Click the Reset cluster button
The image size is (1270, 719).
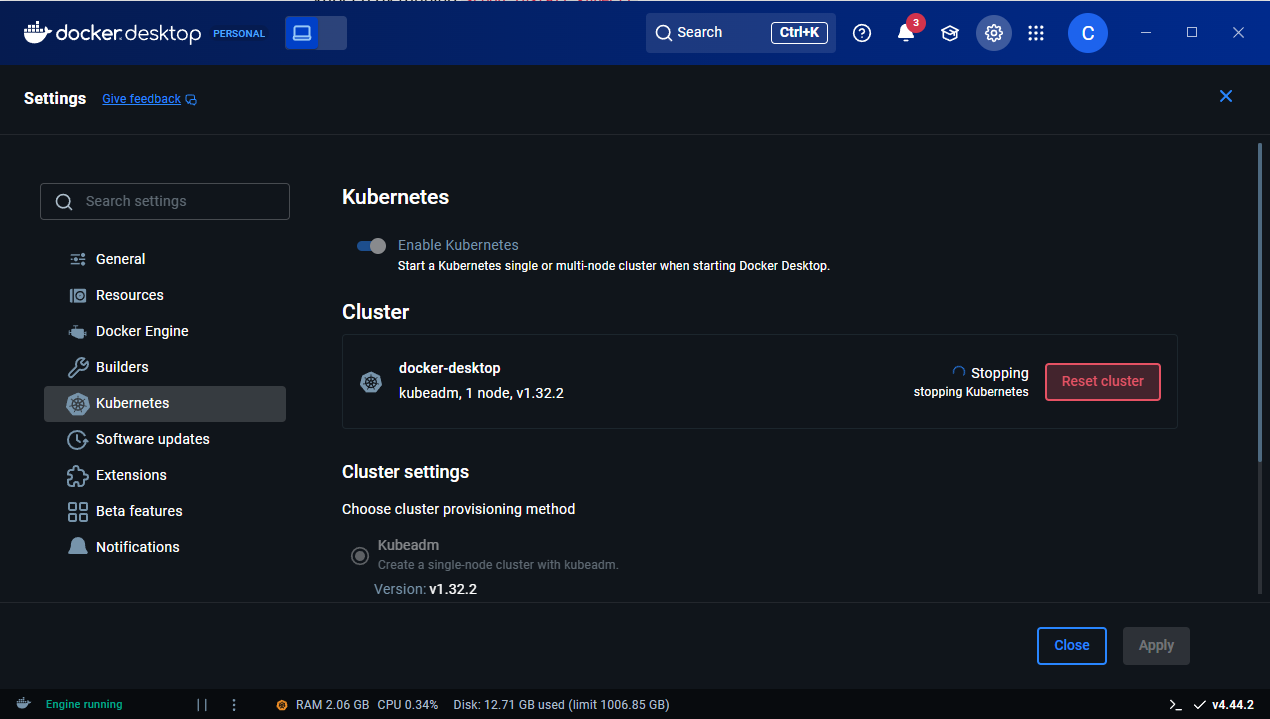1102,382
